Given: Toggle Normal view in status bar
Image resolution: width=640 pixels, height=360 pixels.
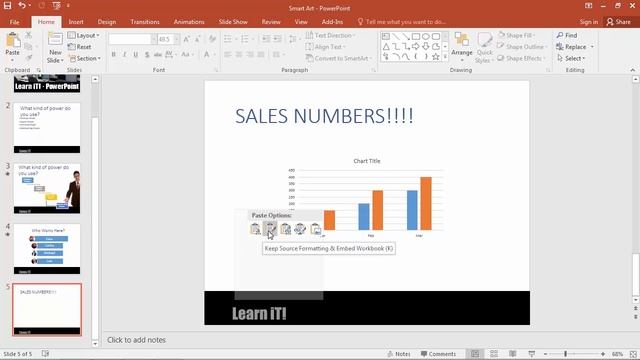Looking at the screenshot, I should (475, 354).
